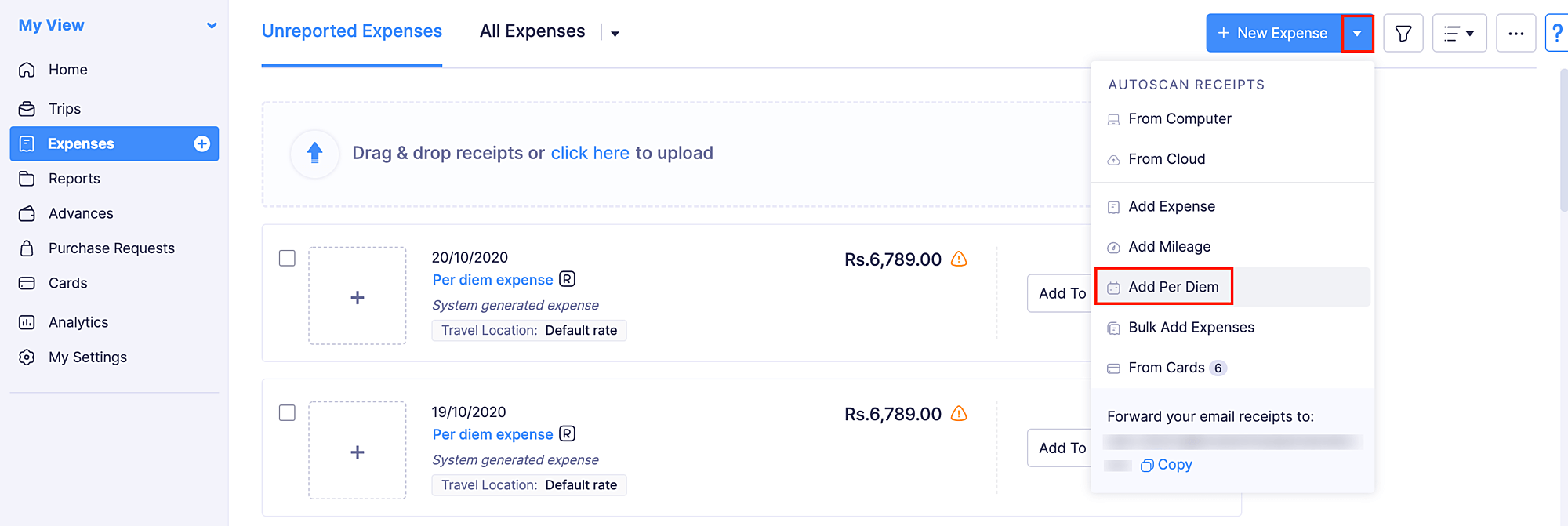Viewport: 1568px width, 526px height.
Task: Click the 'click here' upload link
Action: pyautogui.click(x=590, y=153)
